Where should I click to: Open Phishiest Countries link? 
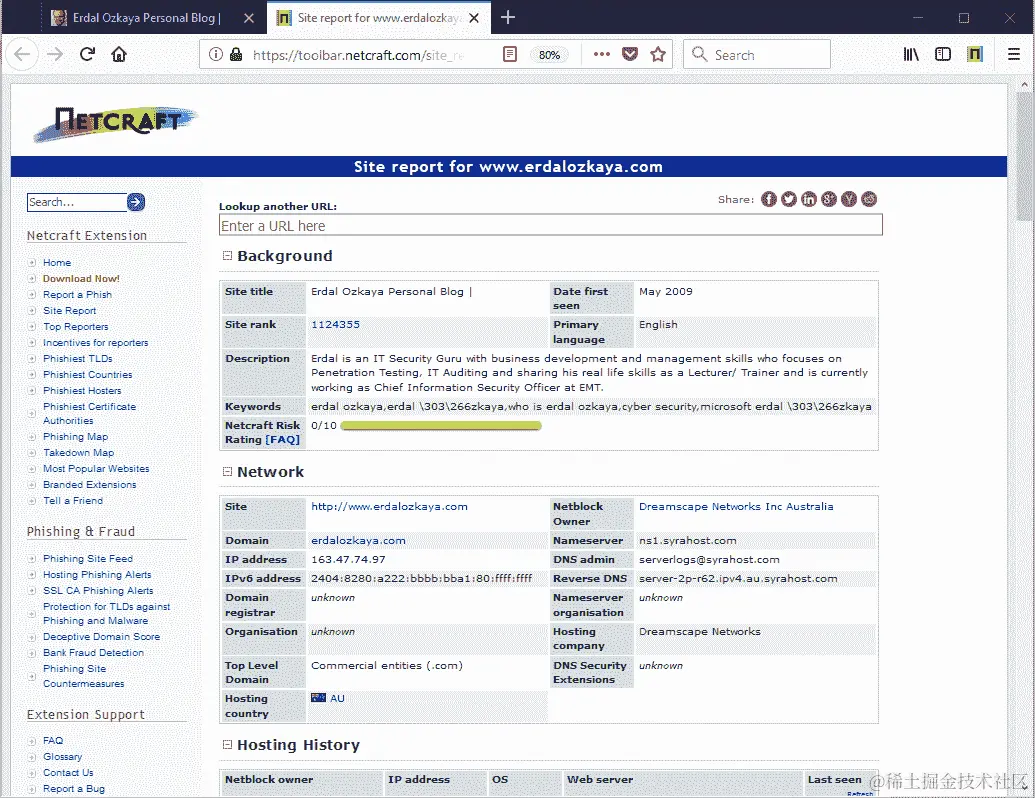(x=87, y=374)
